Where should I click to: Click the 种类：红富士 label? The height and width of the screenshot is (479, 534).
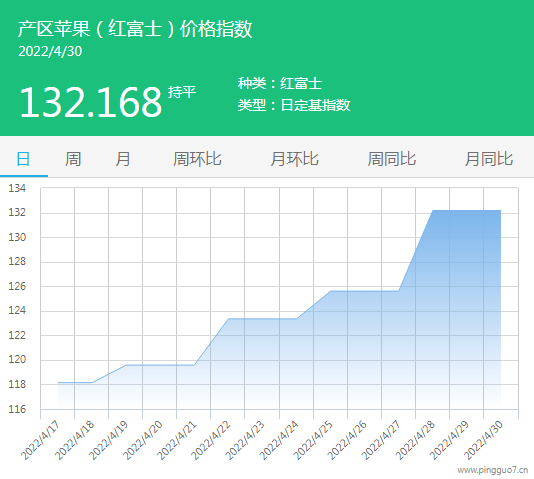click(280, 83)
